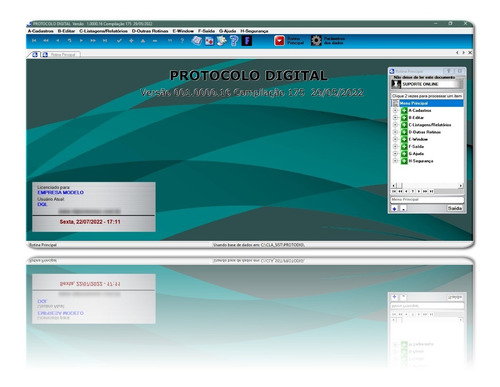Click the black F toolbar icon

247,41
